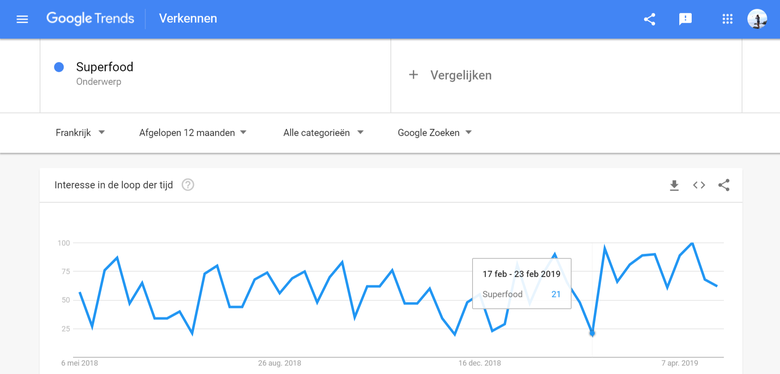Open the Afgelopen 12 maanden dropdown
780x374 pixels.
coord(193,133)
